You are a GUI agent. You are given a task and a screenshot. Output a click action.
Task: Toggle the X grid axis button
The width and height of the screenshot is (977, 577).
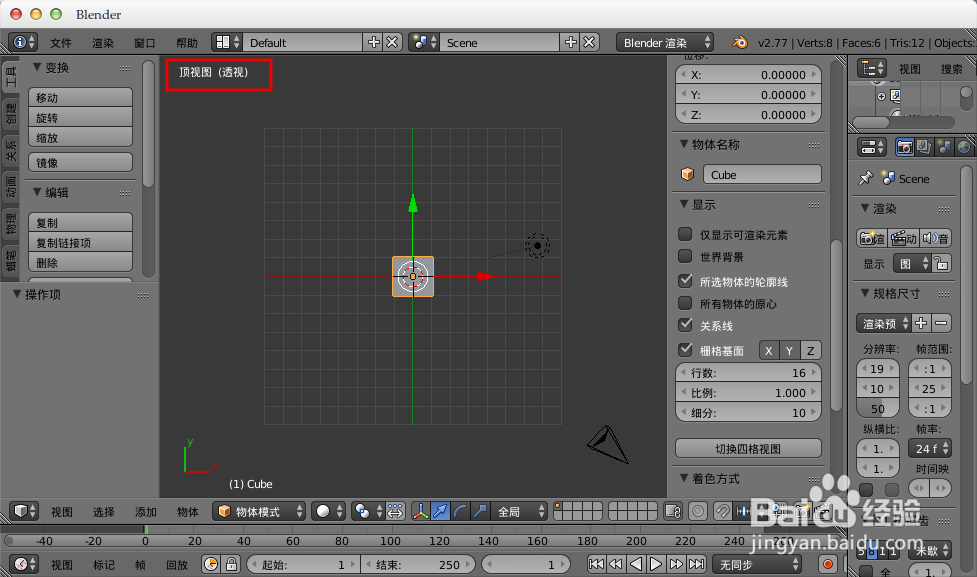(769, 351)
